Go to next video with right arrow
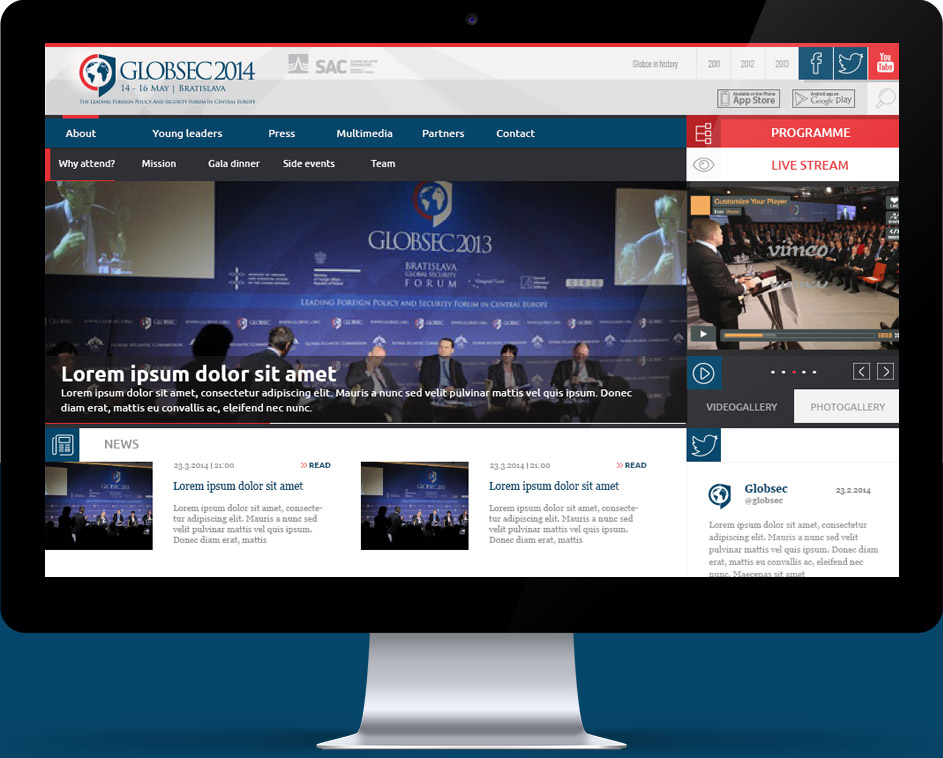Viewport: 943px width, 758px height. [x=885, y=371]
